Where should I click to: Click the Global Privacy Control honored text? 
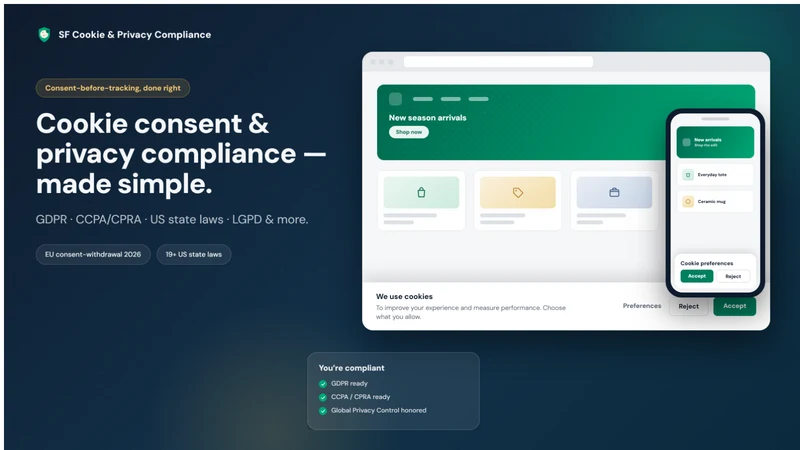(x=379, y=411)
